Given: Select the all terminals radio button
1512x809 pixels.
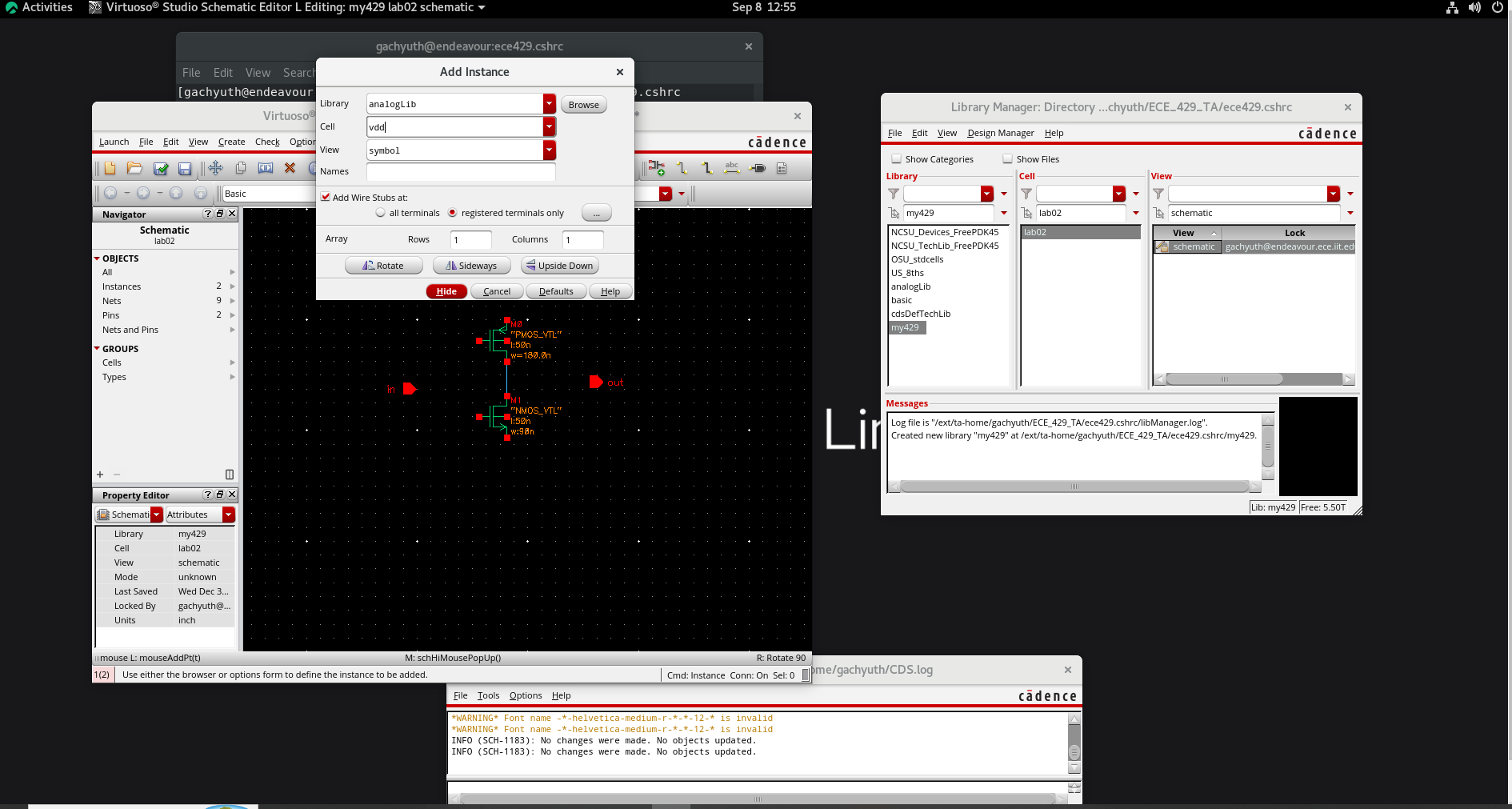Looking at the screenshot, I should pos(381,213).
